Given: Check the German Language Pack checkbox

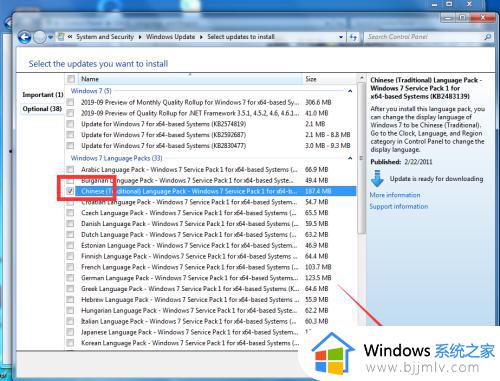Looking at the screenshot, I should (70, 278).
